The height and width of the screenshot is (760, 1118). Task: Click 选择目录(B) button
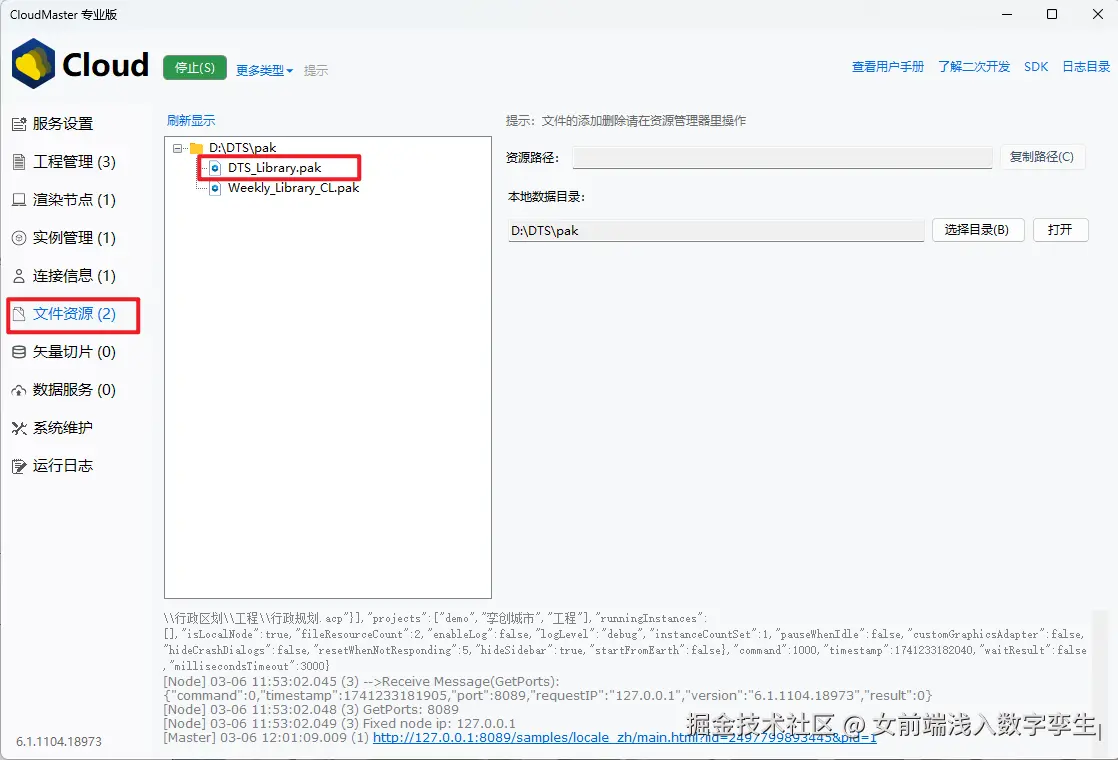click(x=978, y=230)
